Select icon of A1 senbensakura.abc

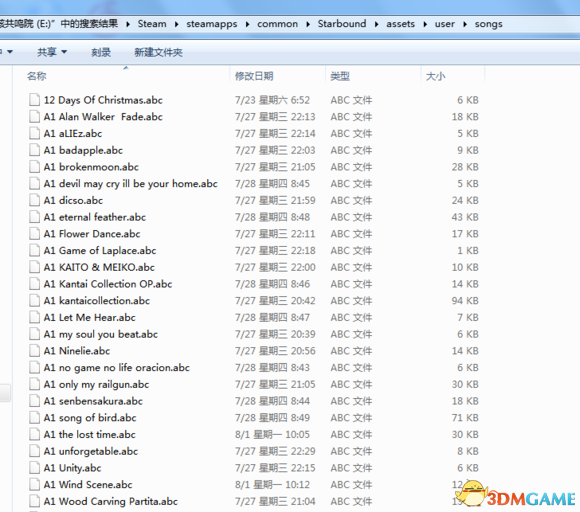tap(34, 401)
